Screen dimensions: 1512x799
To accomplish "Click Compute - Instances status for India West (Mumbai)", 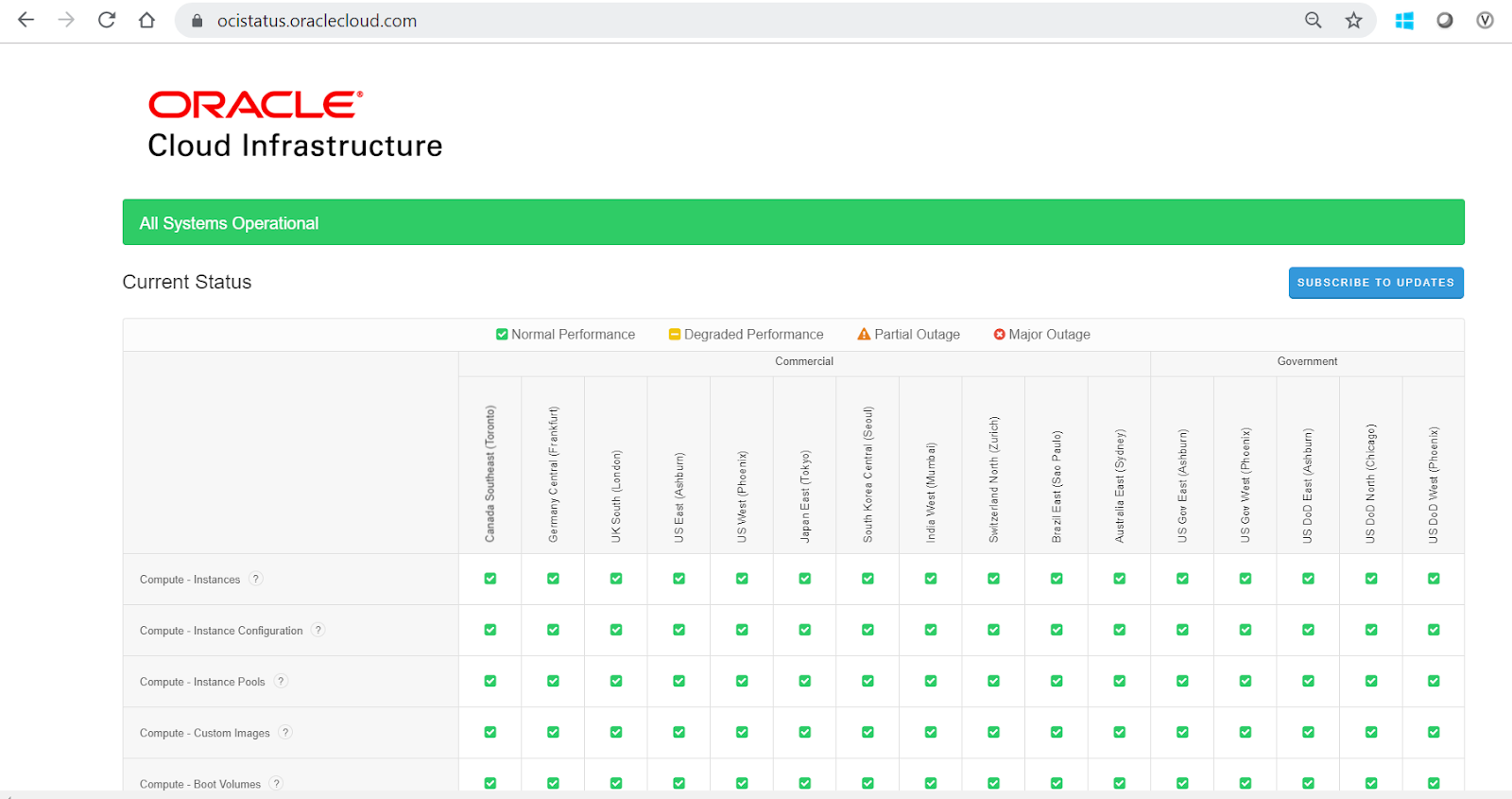I will [931, 579].
